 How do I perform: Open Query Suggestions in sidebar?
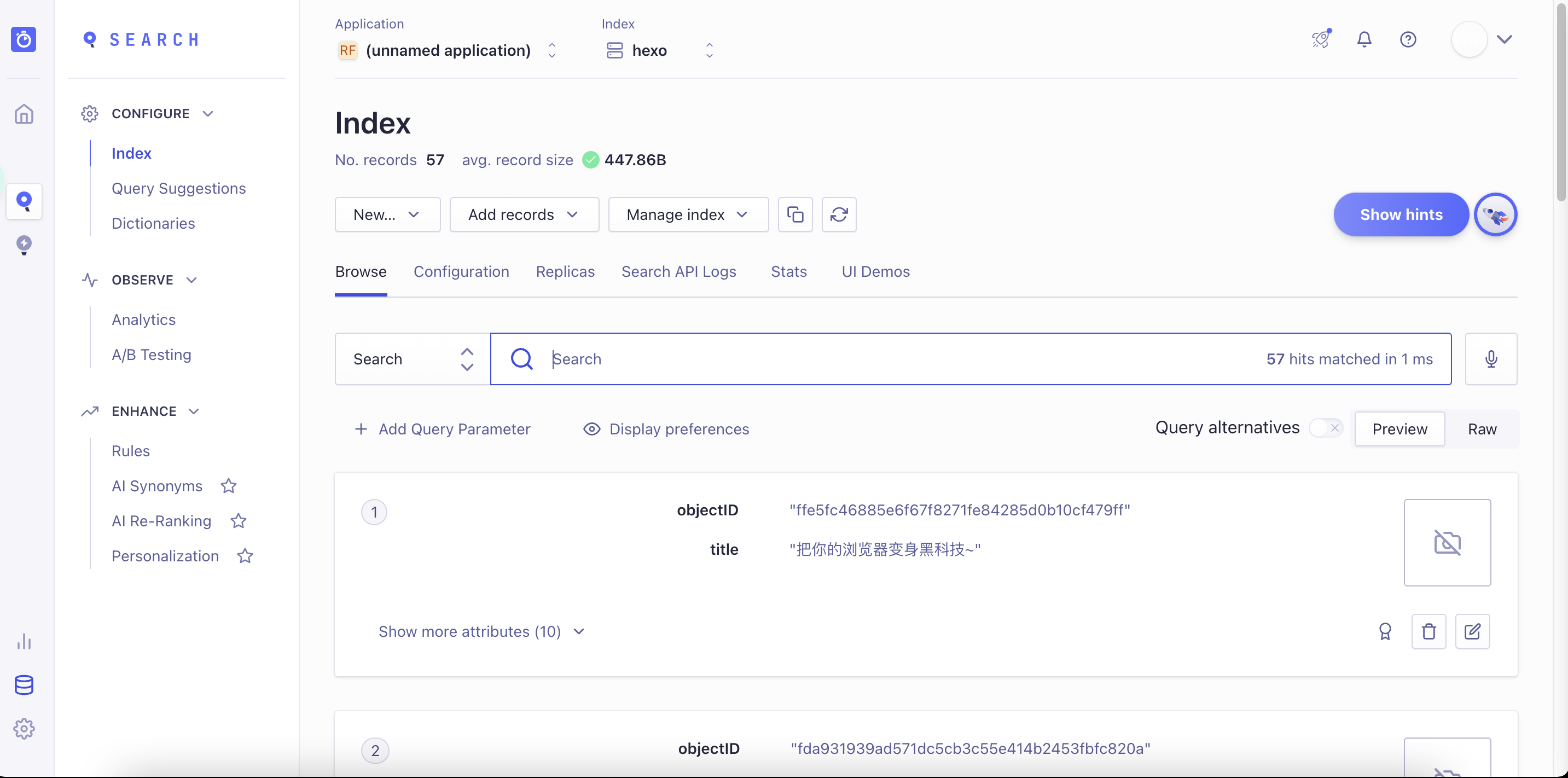click(179, 188)
